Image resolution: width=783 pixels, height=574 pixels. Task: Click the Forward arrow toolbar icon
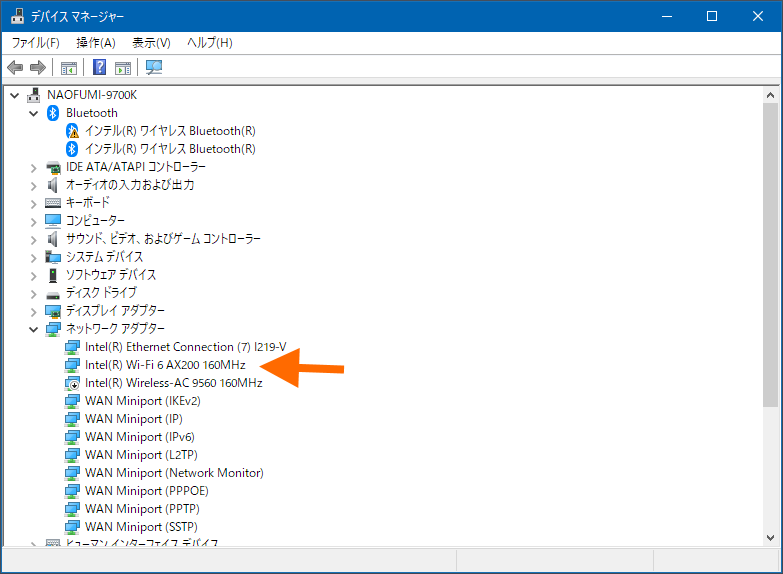click(x=38, y=67)
